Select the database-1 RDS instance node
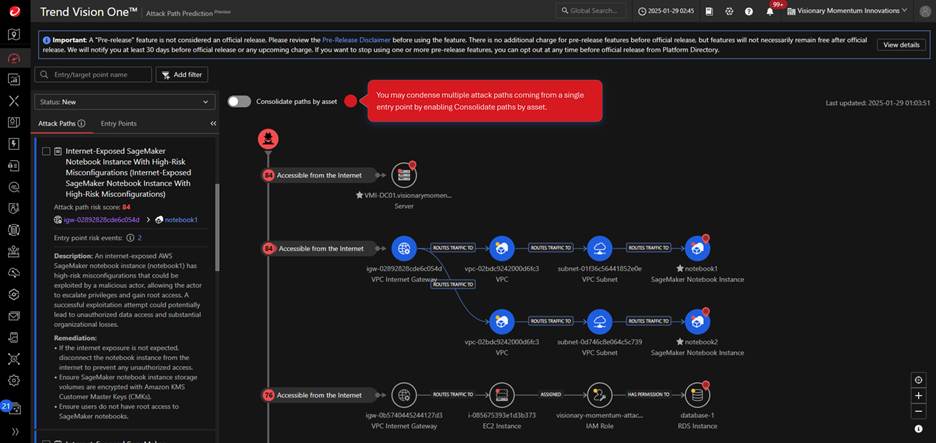This screenshot has height=443, width=936. point(697,395)
